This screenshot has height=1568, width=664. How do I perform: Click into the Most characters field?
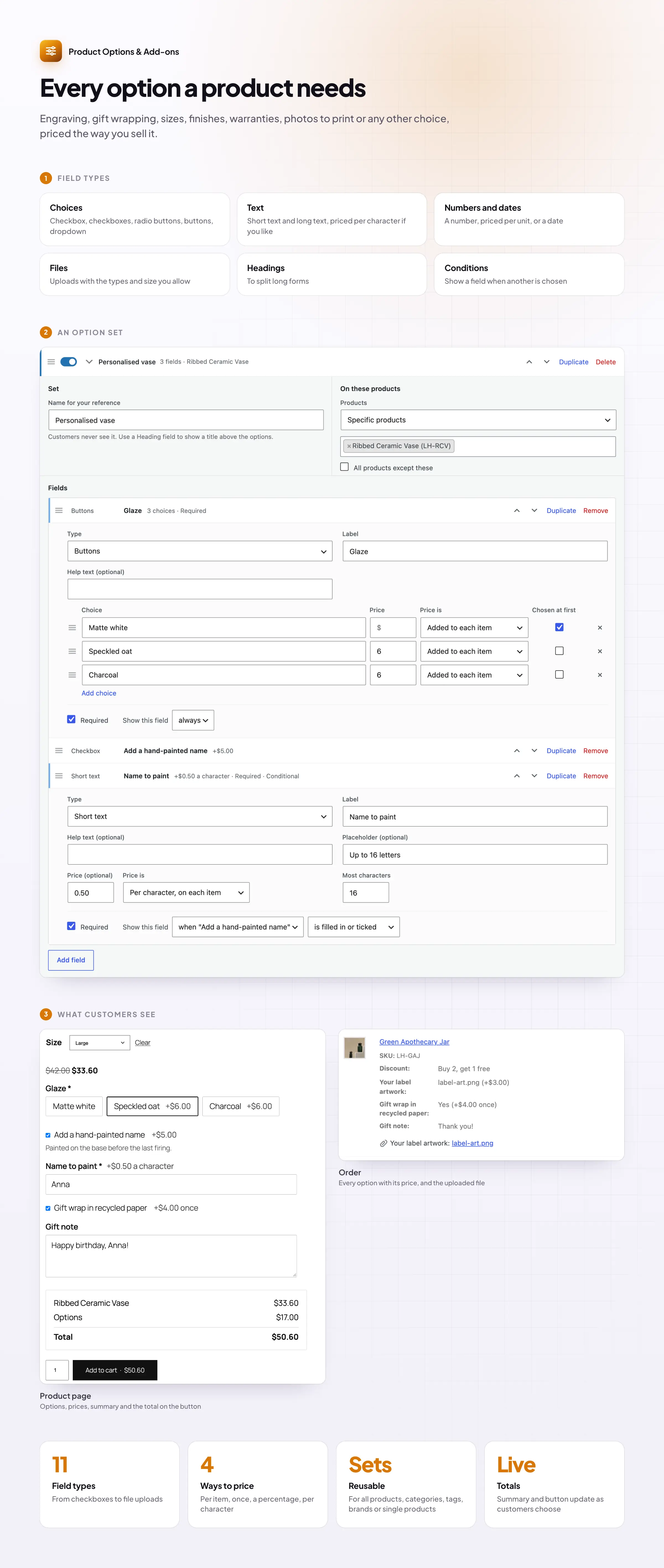(x=365, y=893)
